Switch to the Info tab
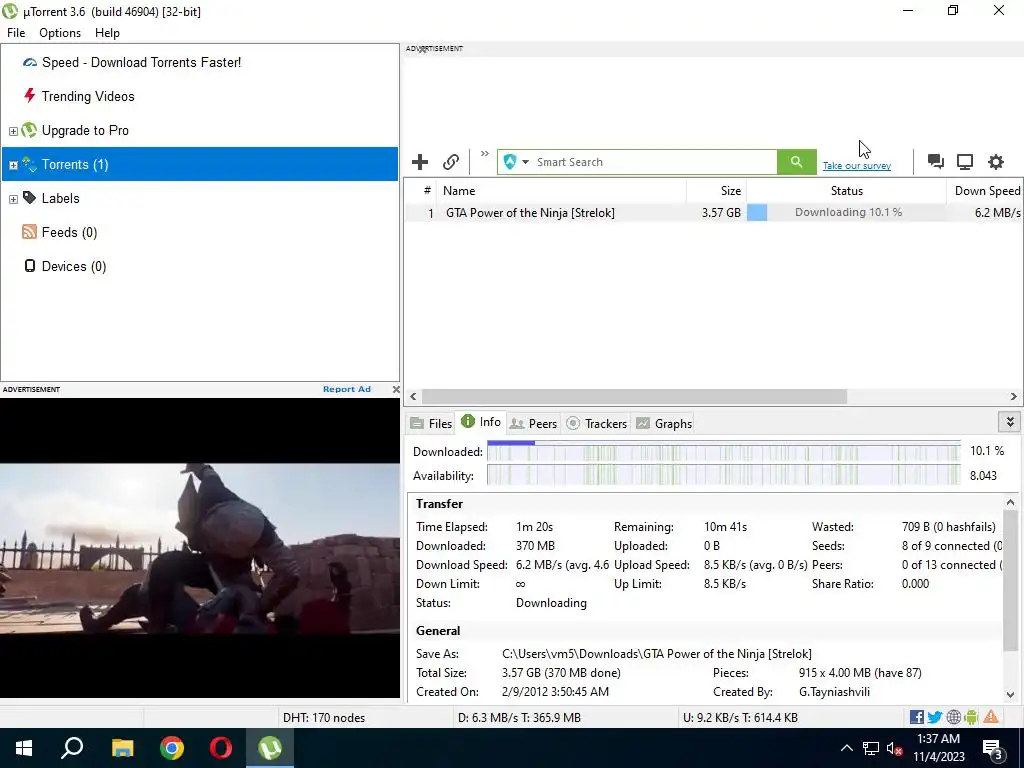Screen dimensions: 1024x768 tap(481, 422)
